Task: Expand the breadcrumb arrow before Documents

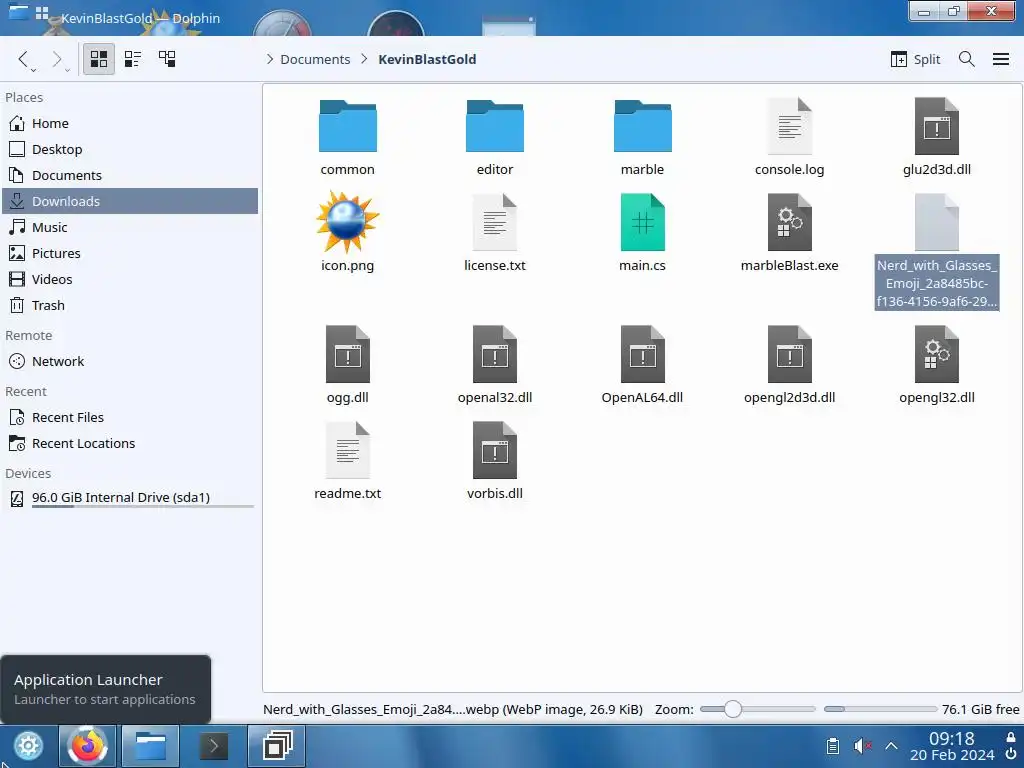Action: 270,59
